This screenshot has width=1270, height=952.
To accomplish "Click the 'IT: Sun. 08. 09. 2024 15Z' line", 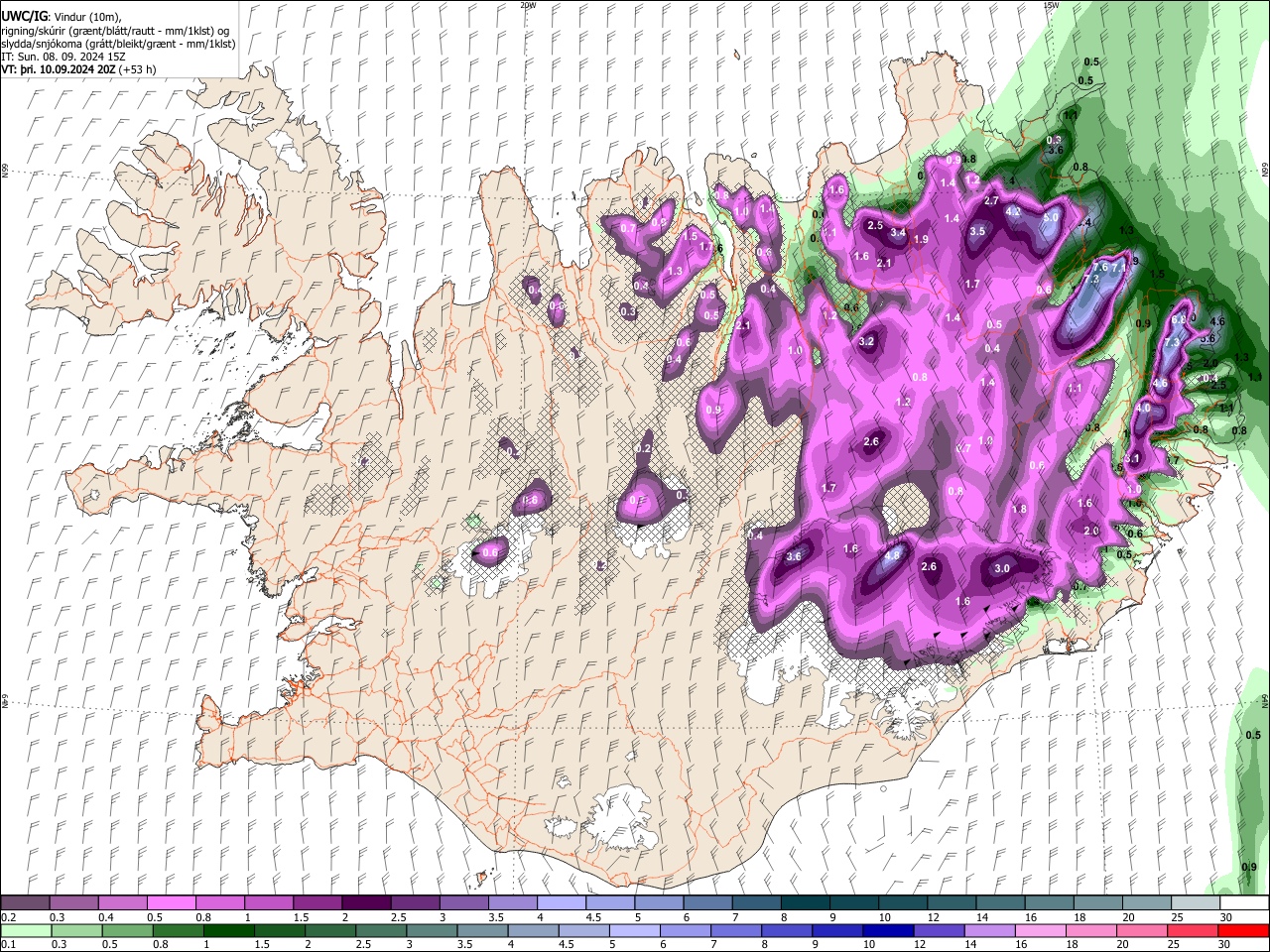I will [x=63, y=57].
